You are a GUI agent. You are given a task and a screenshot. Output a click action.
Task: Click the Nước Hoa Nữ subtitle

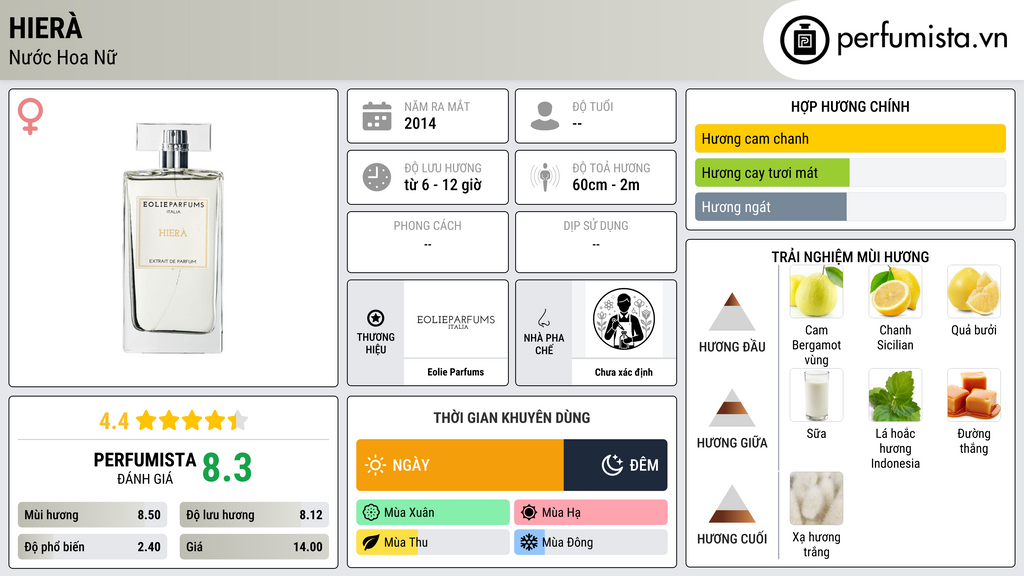[x=63, y=57]
